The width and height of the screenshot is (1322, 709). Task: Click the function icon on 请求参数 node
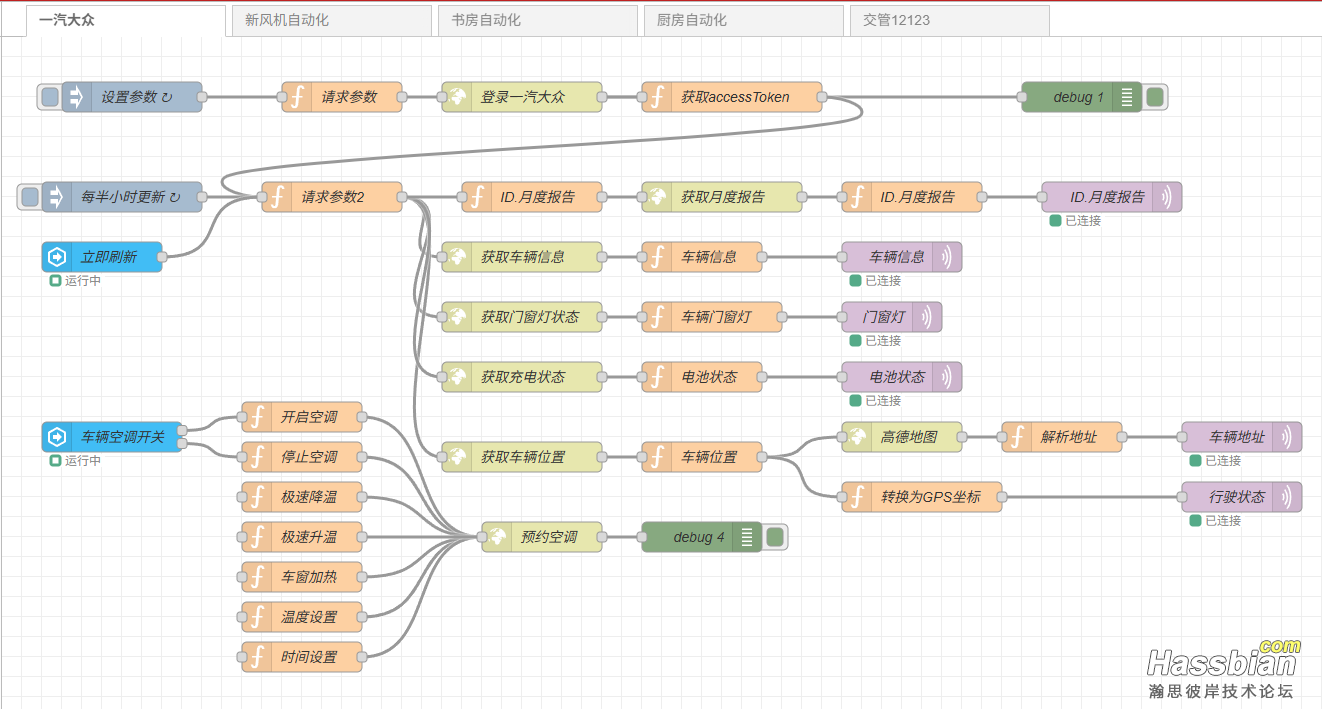coord(297,97)
